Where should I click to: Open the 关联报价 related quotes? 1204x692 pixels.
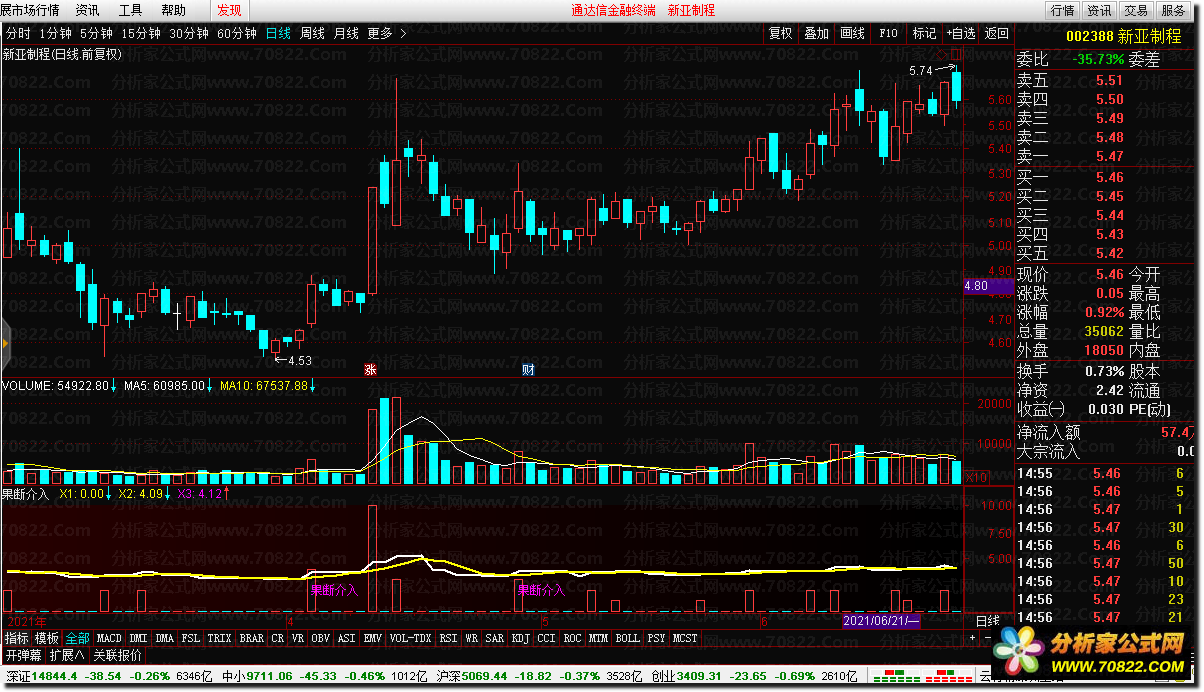117,655
